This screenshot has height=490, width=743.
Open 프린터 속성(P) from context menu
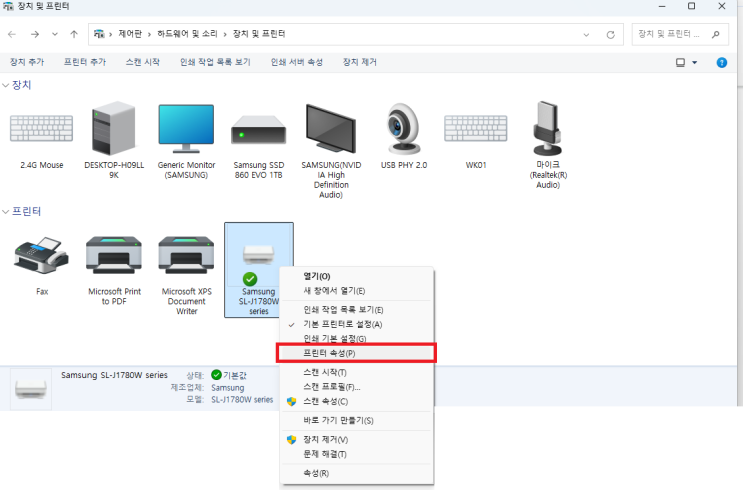pyautogui.click(x=356, y=354)
